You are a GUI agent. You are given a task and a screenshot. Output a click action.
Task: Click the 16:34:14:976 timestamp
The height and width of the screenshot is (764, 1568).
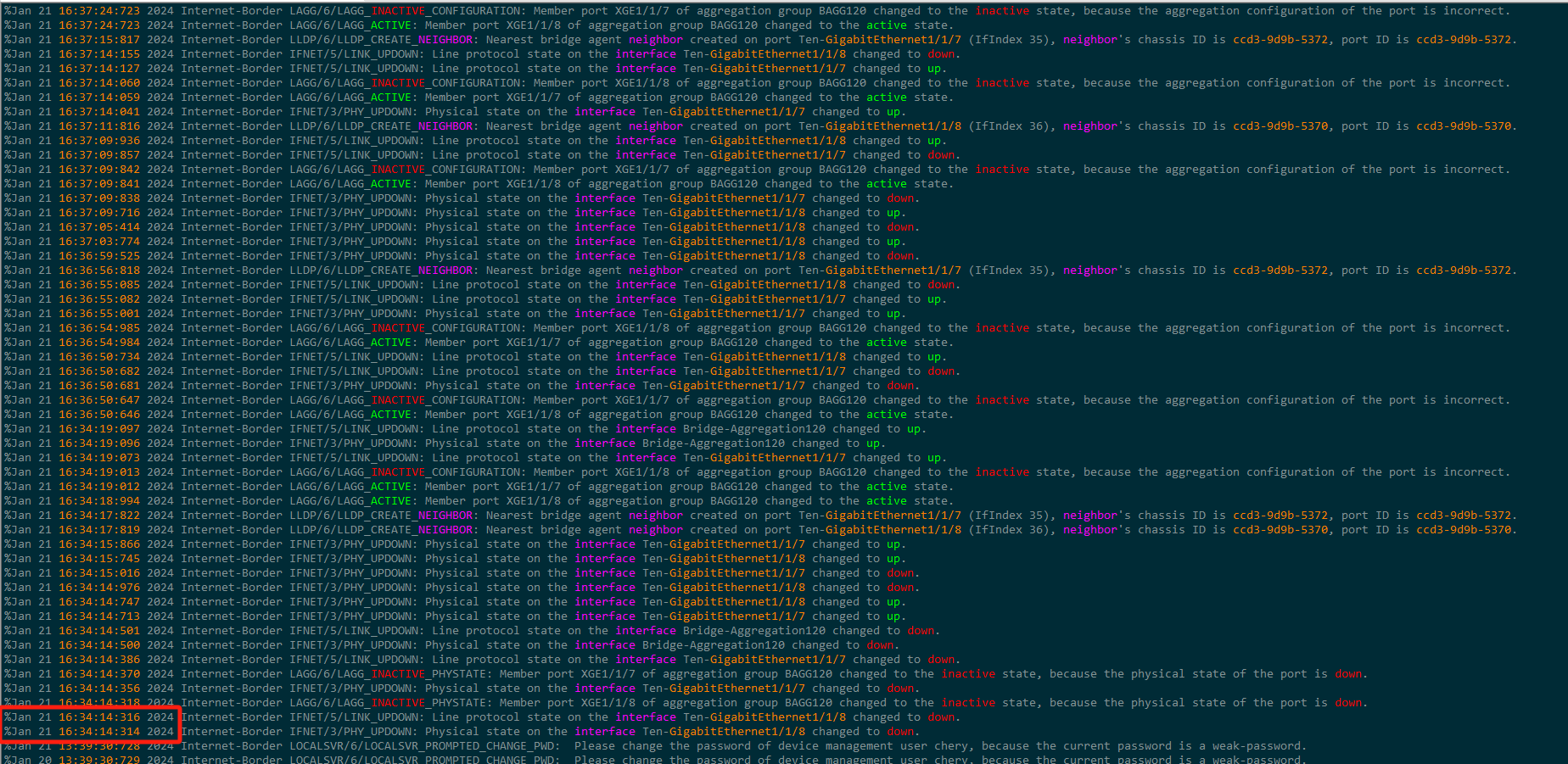[99, 588]
